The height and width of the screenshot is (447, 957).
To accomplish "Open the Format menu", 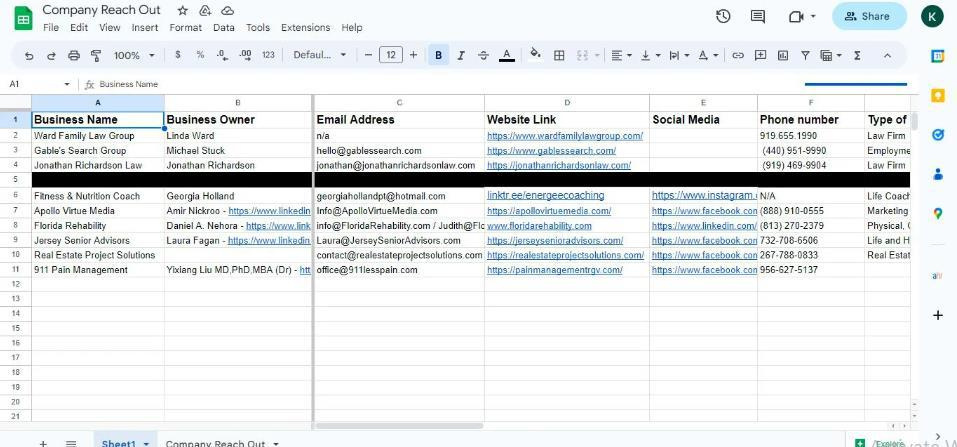I will pos(186,27).
